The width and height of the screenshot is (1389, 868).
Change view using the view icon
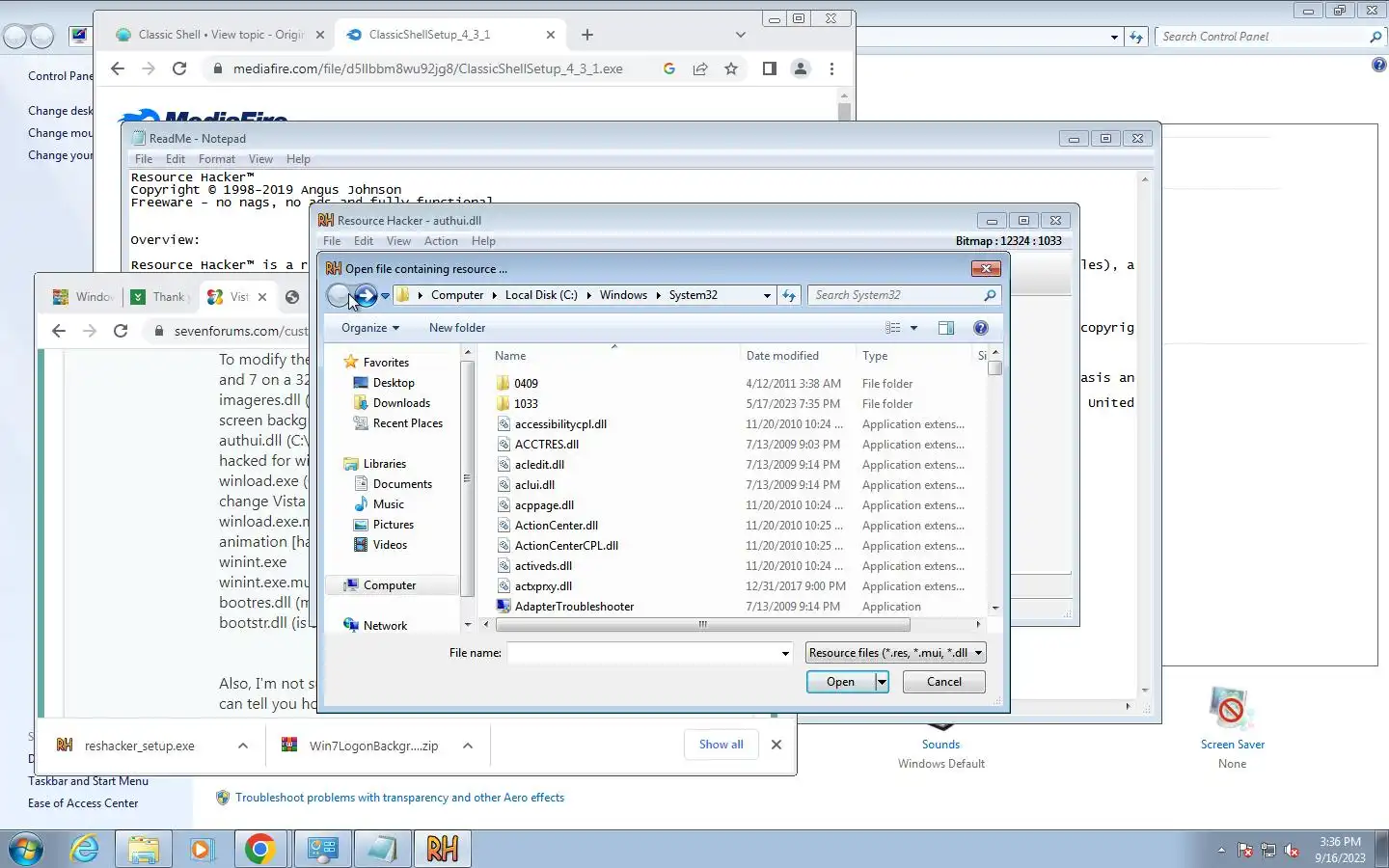(893, 328)
